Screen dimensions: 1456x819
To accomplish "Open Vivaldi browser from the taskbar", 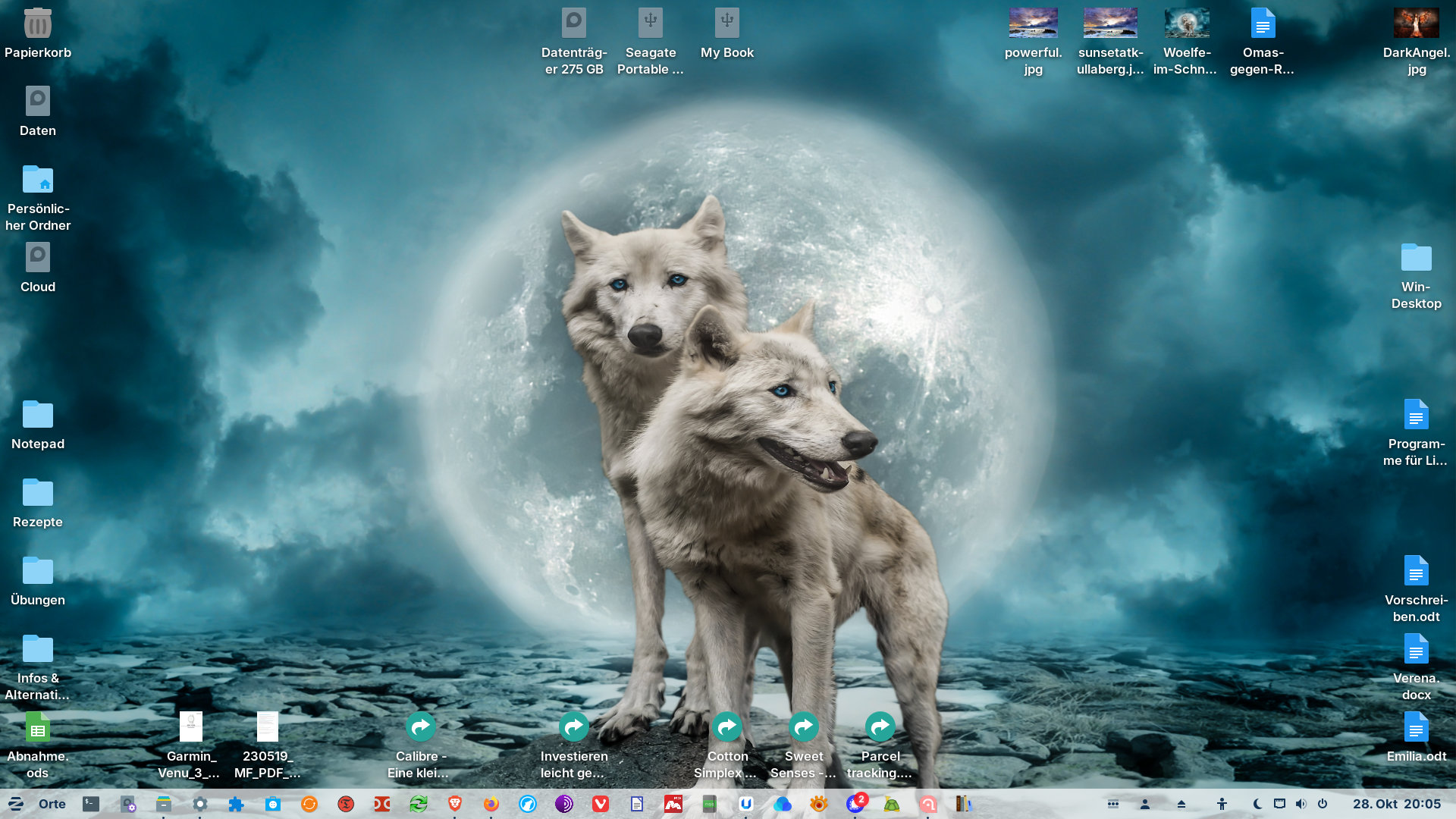I will pyautogui.click(x=601, y=804).
